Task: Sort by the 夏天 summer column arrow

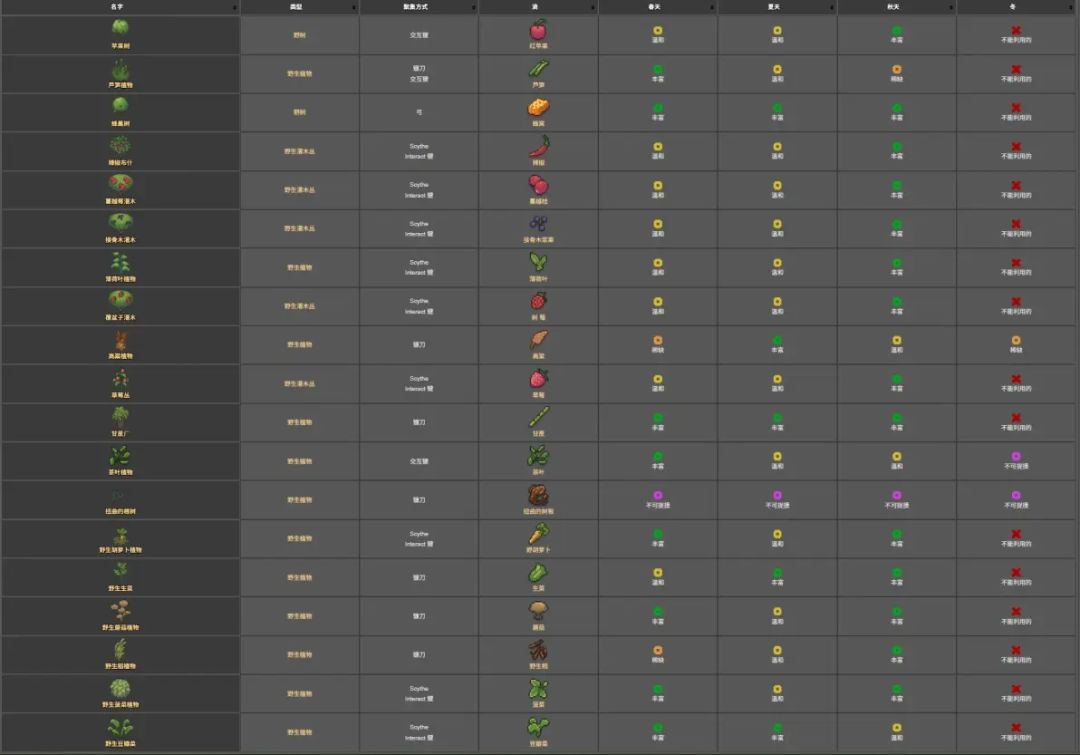Action: point(831,8)
